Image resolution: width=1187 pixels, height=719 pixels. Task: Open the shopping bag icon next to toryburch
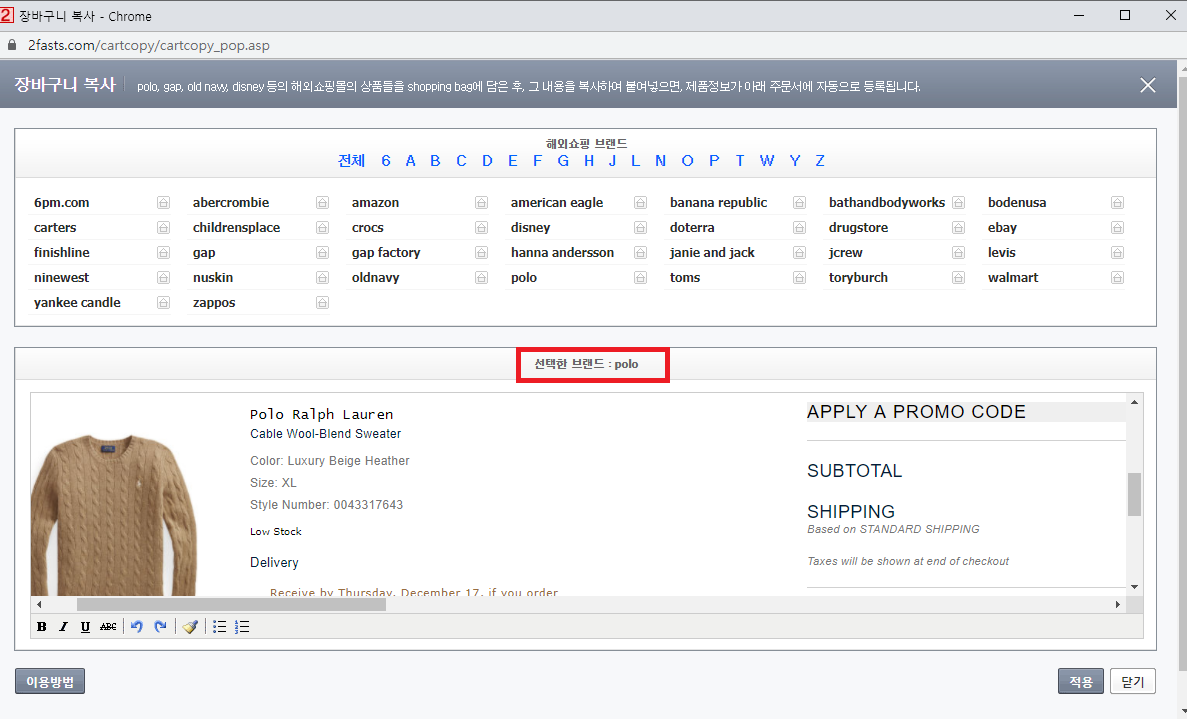click(958, 278)
